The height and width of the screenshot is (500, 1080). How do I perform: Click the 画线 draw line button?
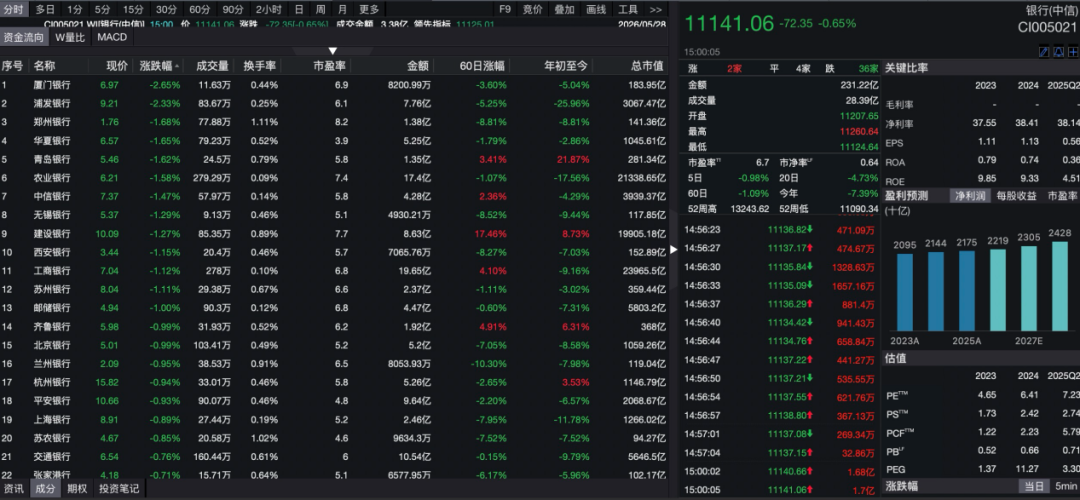596,10
